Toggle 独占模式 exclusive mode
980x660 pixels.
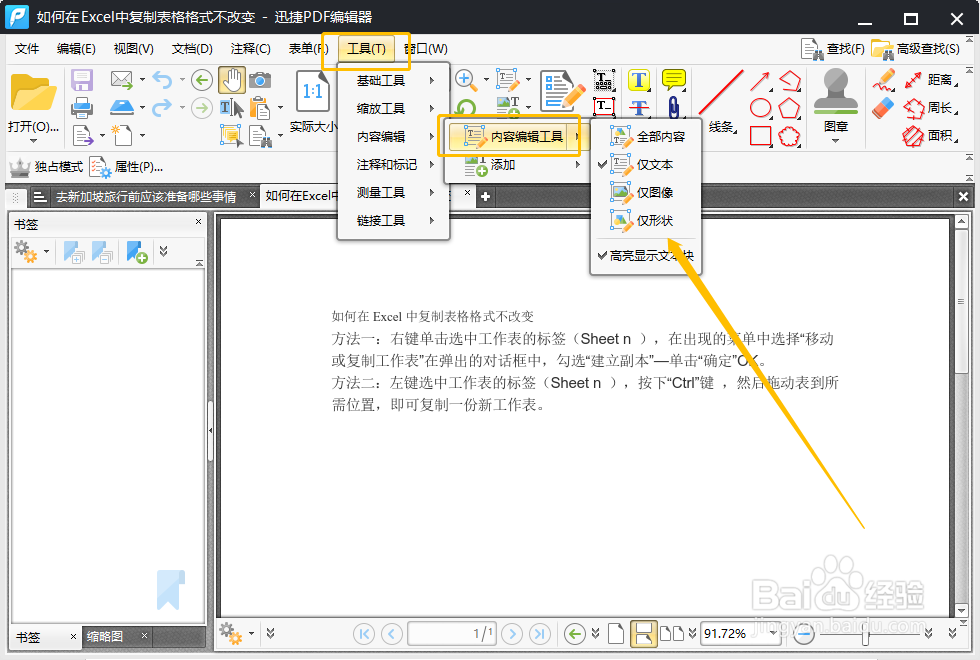coord(46,167)
